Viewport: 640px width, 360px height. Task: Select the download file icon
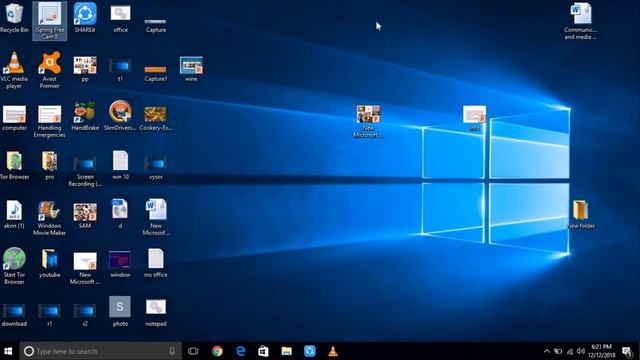[x=14, y=315]
